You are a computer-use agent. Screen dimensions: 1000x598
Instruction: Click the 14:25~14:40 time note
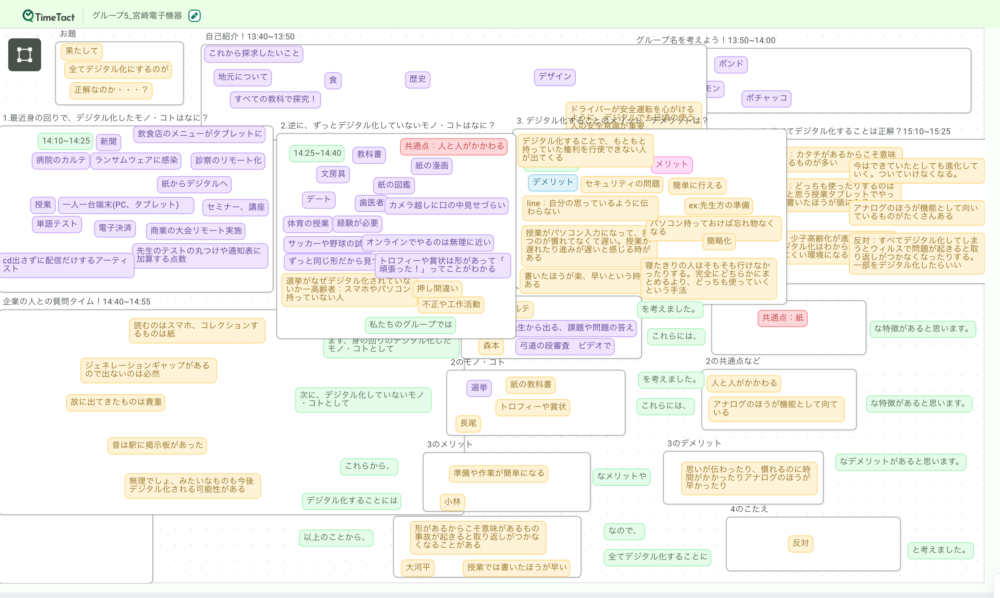317,154
